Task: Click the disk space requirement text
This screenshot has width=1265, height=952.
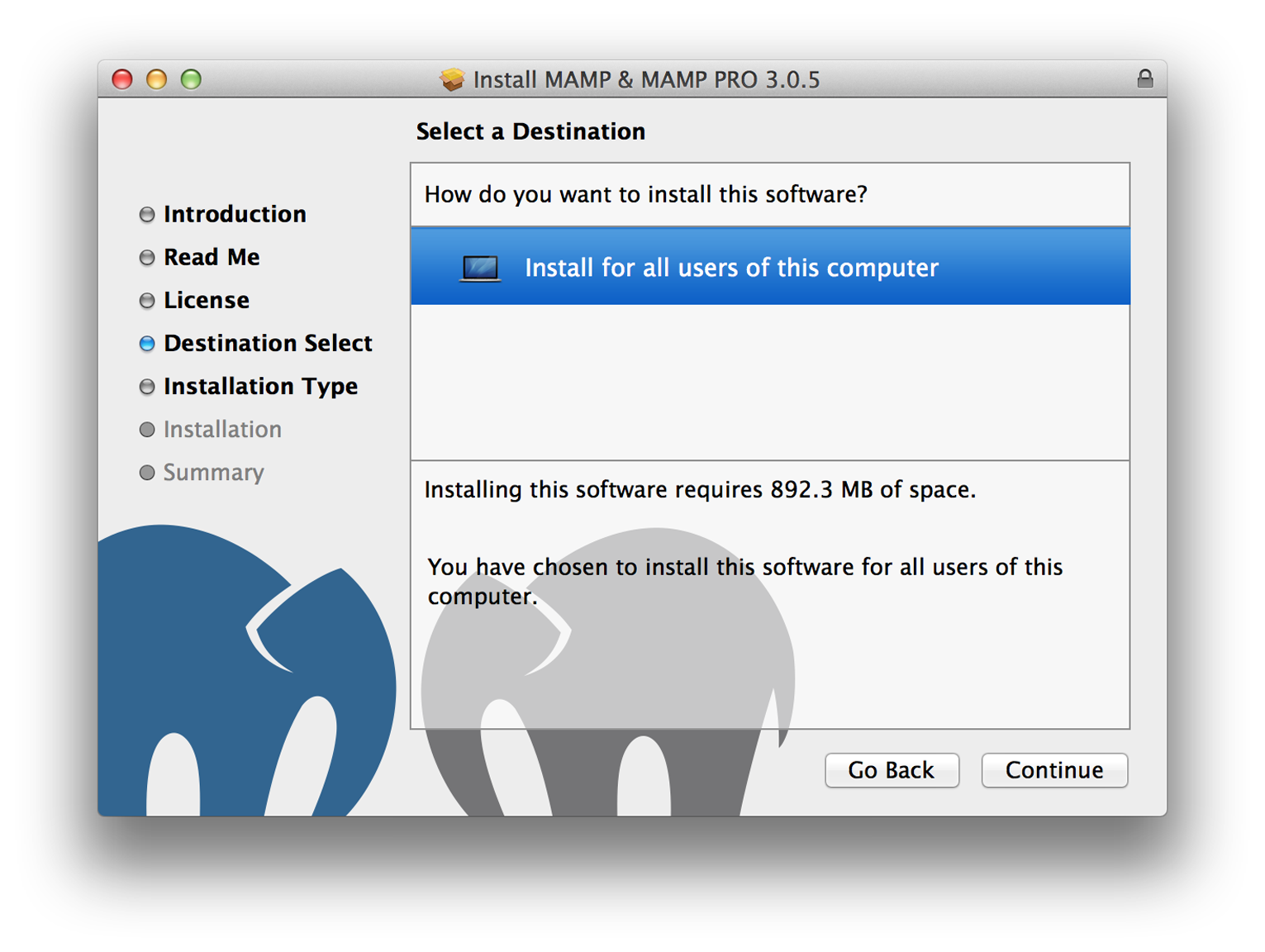Action: (700, 489)
